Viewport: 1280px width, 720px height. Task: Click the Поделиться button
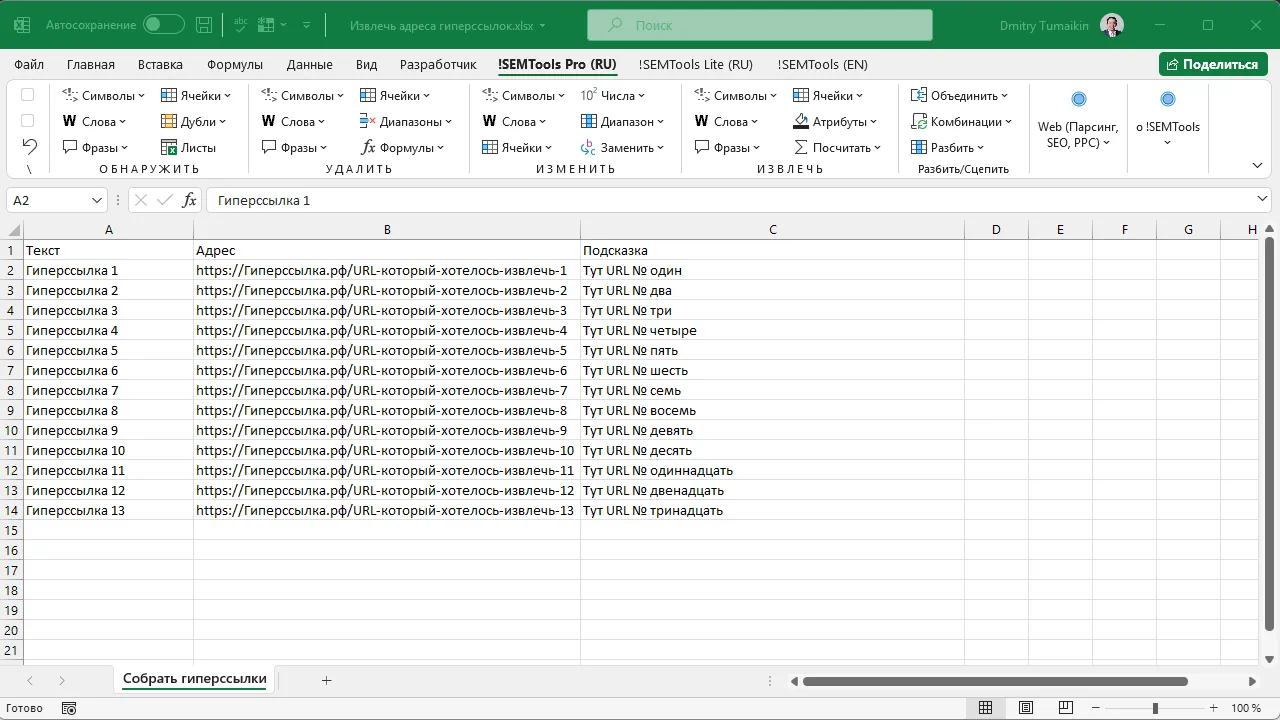click(x=1213, y=64)
